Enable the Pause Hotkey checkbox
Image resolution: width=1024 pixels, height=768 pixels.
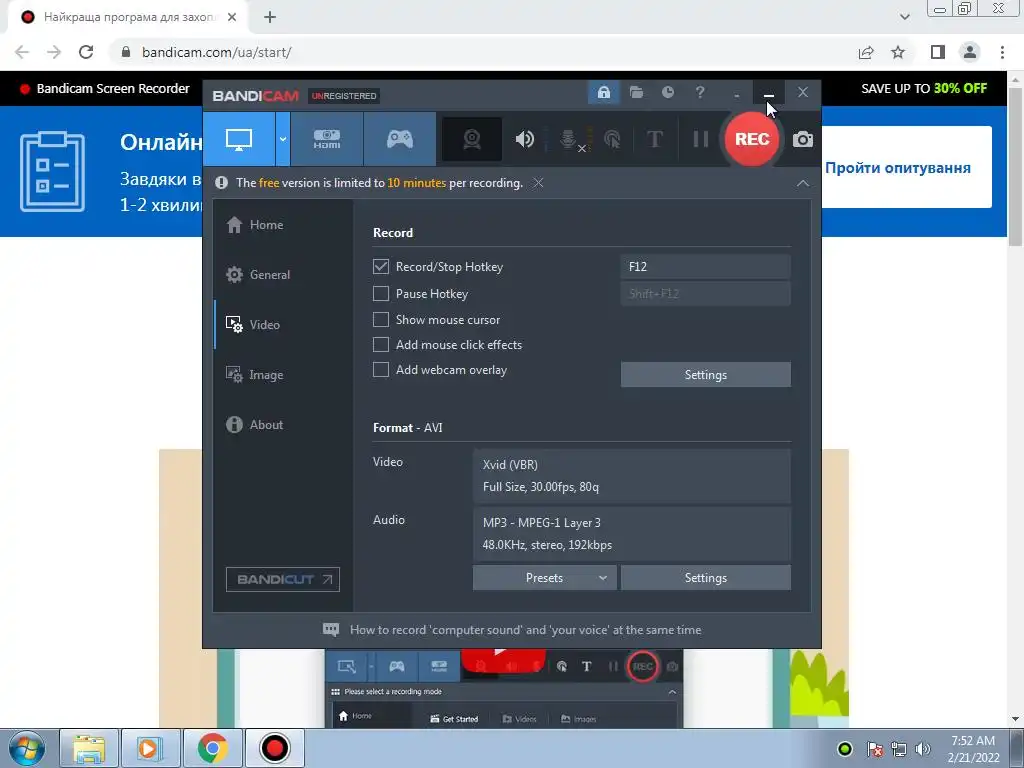[381, 294]
